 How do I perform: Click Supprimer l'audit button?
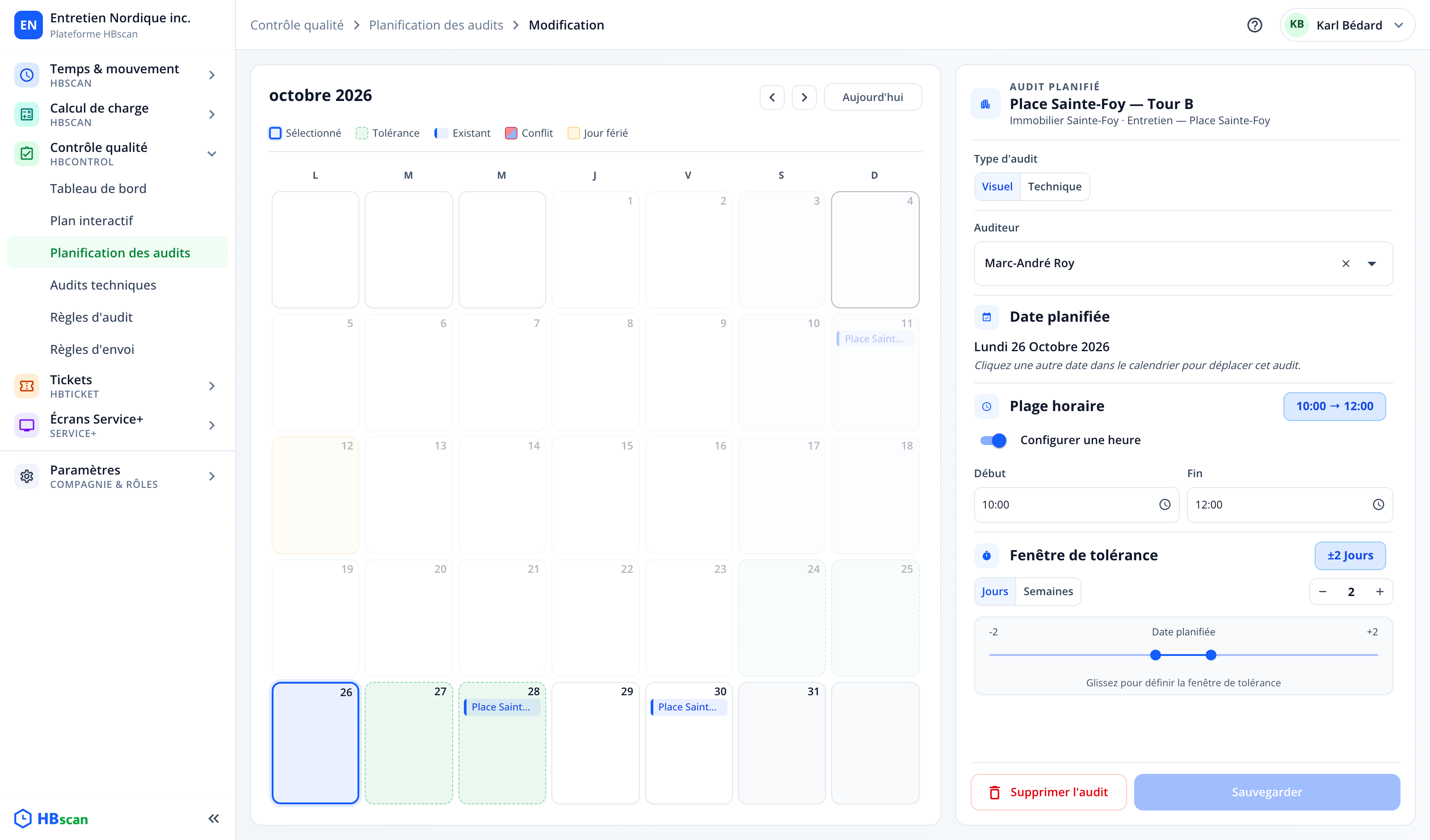tap(1048, 792)
